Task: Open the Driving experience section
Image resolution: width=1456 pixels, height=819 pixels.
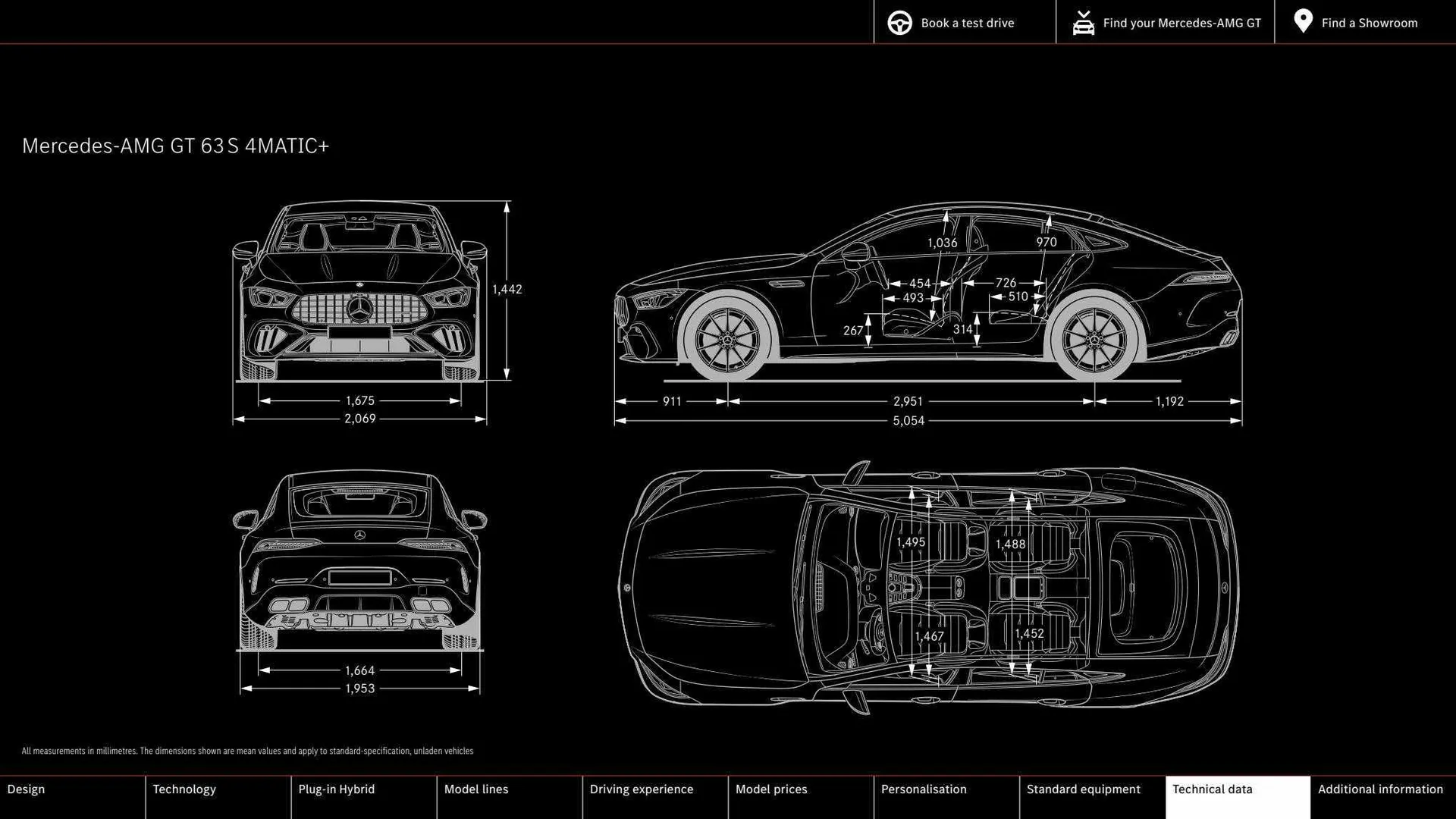Action: point(642,789)
